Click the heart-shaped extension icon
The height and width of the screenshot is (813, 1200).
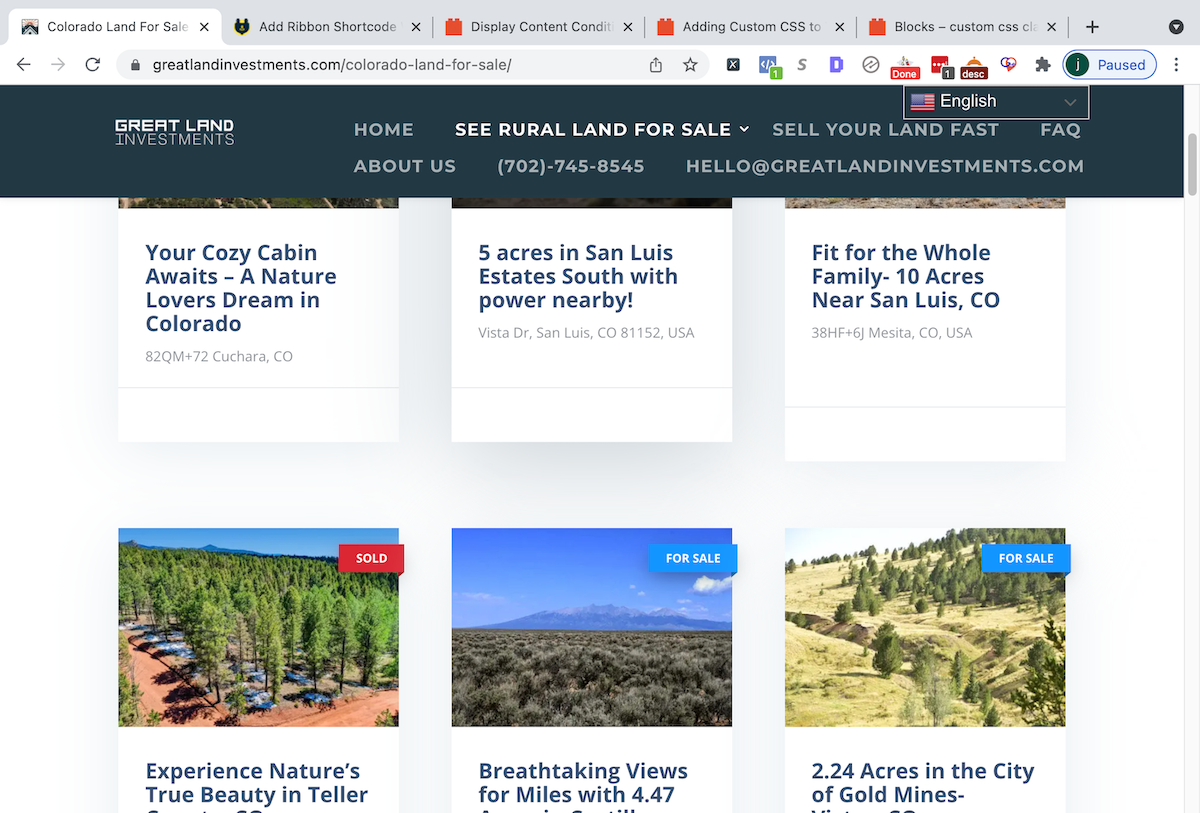pos(1008,65)
